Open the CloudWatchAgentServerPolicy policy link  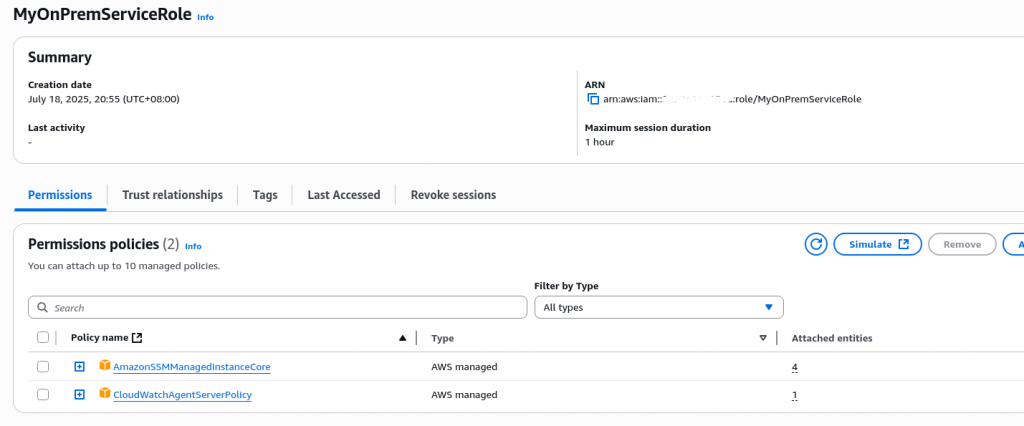pyautogui.click(x=183, y=395)
